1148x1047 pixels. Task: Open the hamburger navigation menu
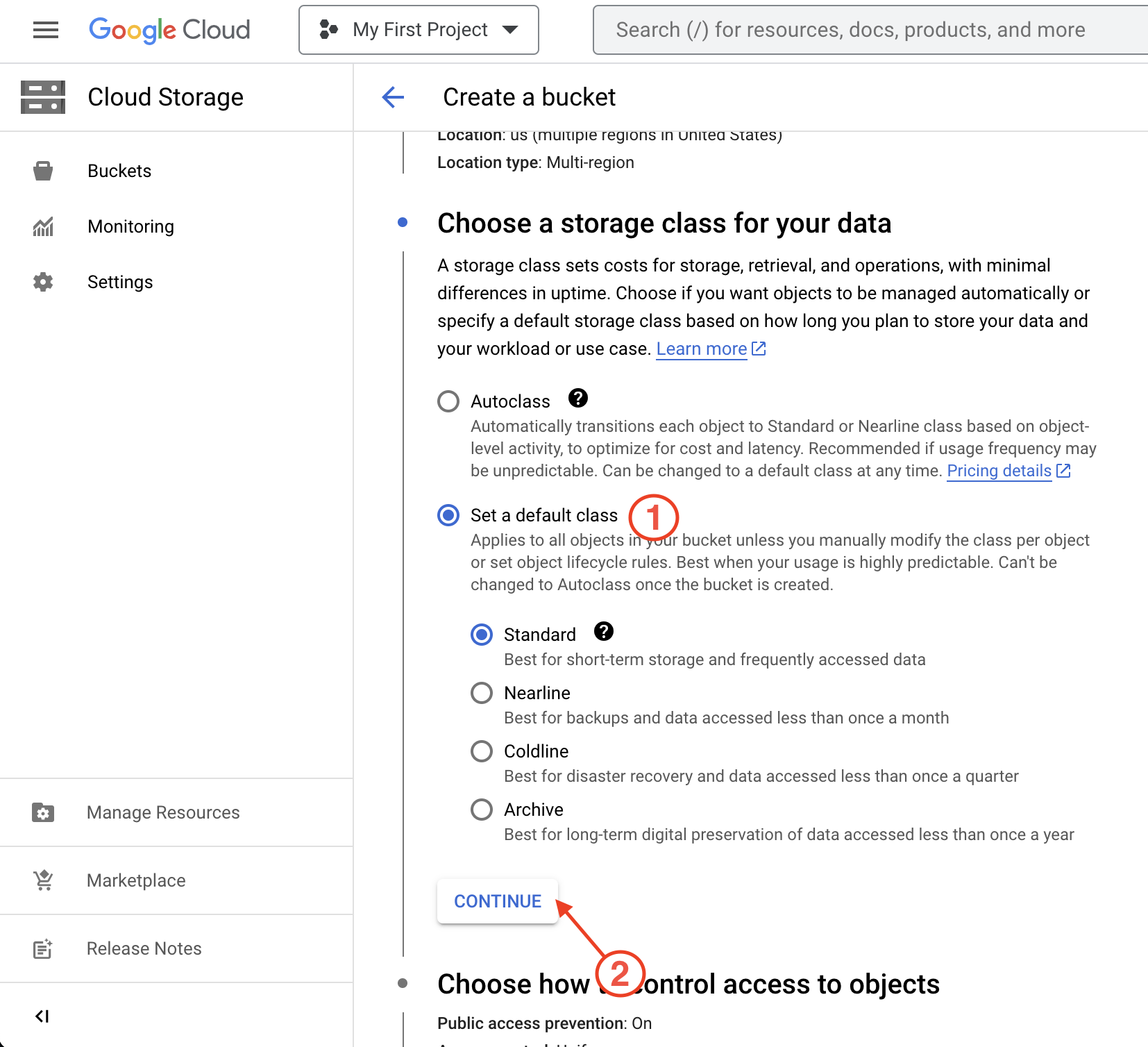(46, 30)
